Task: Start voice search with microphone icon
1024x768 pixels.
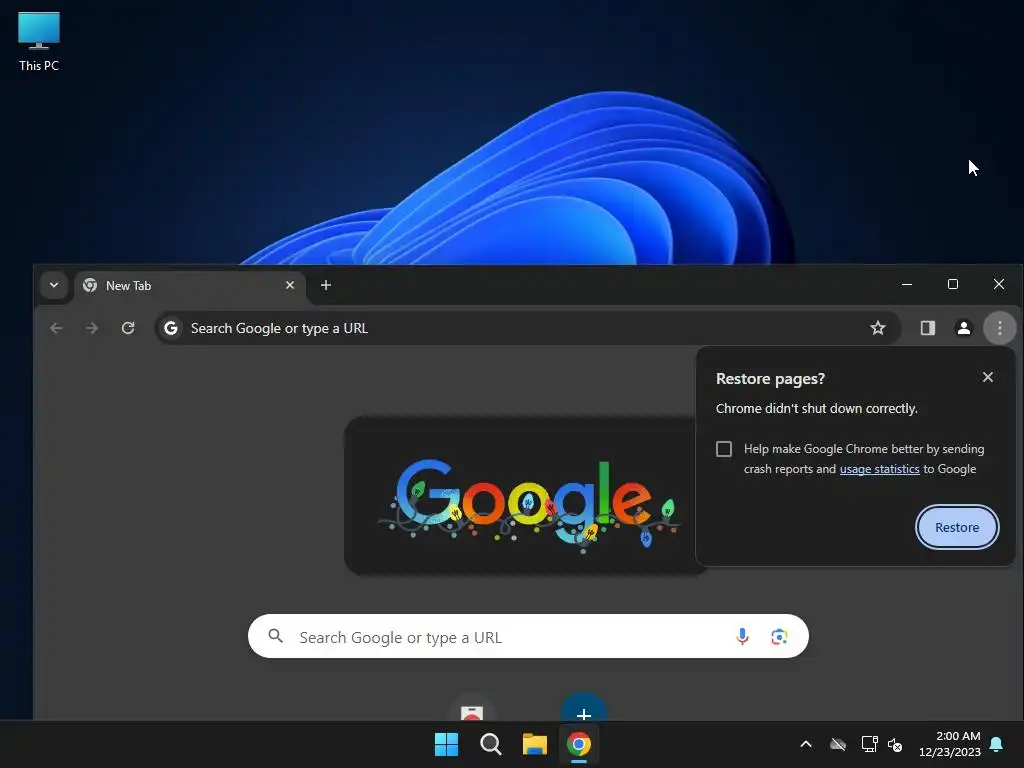Action: click(742, 636)
